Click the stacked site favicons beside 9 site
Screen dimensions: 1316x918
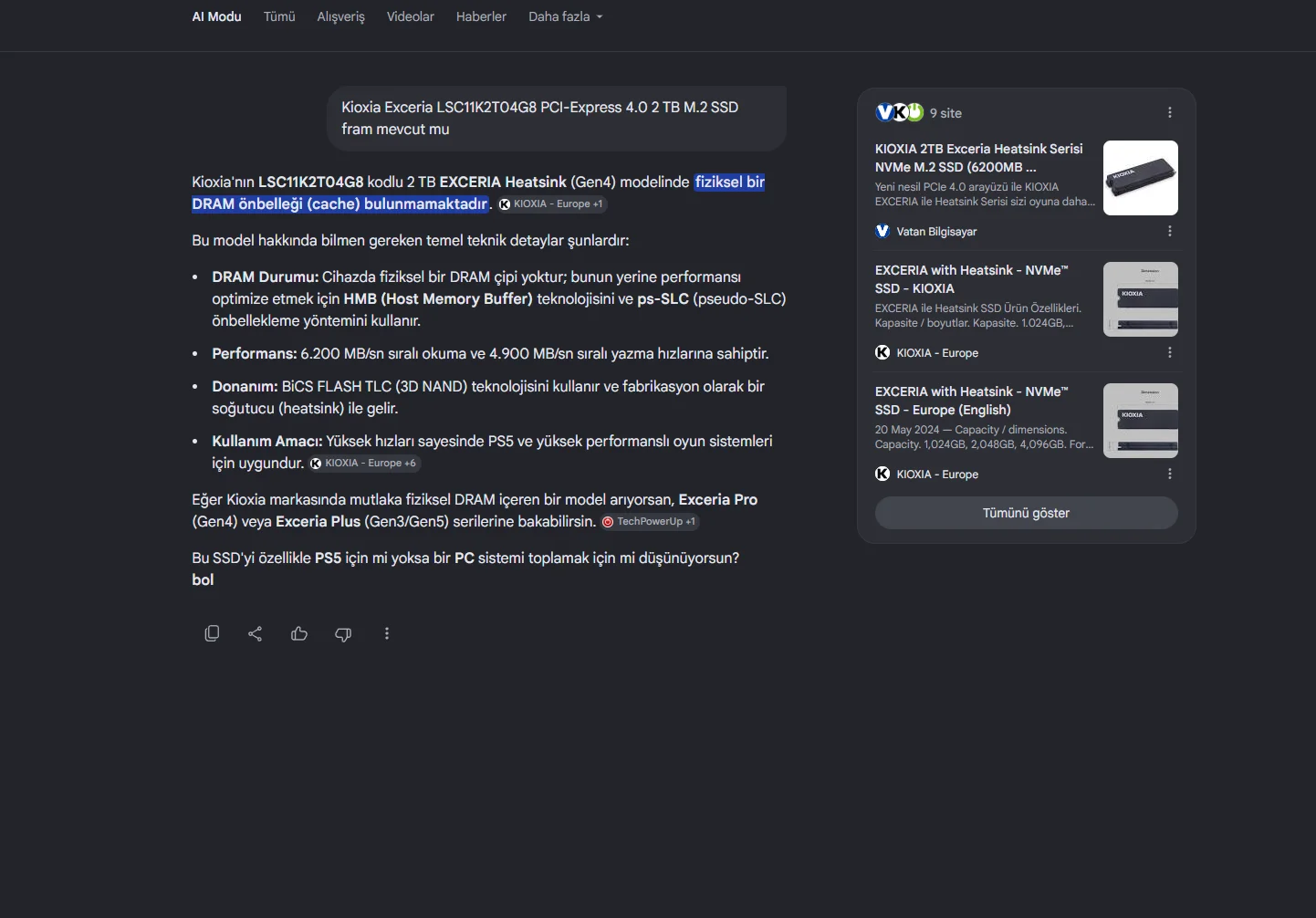coord(900,112)
